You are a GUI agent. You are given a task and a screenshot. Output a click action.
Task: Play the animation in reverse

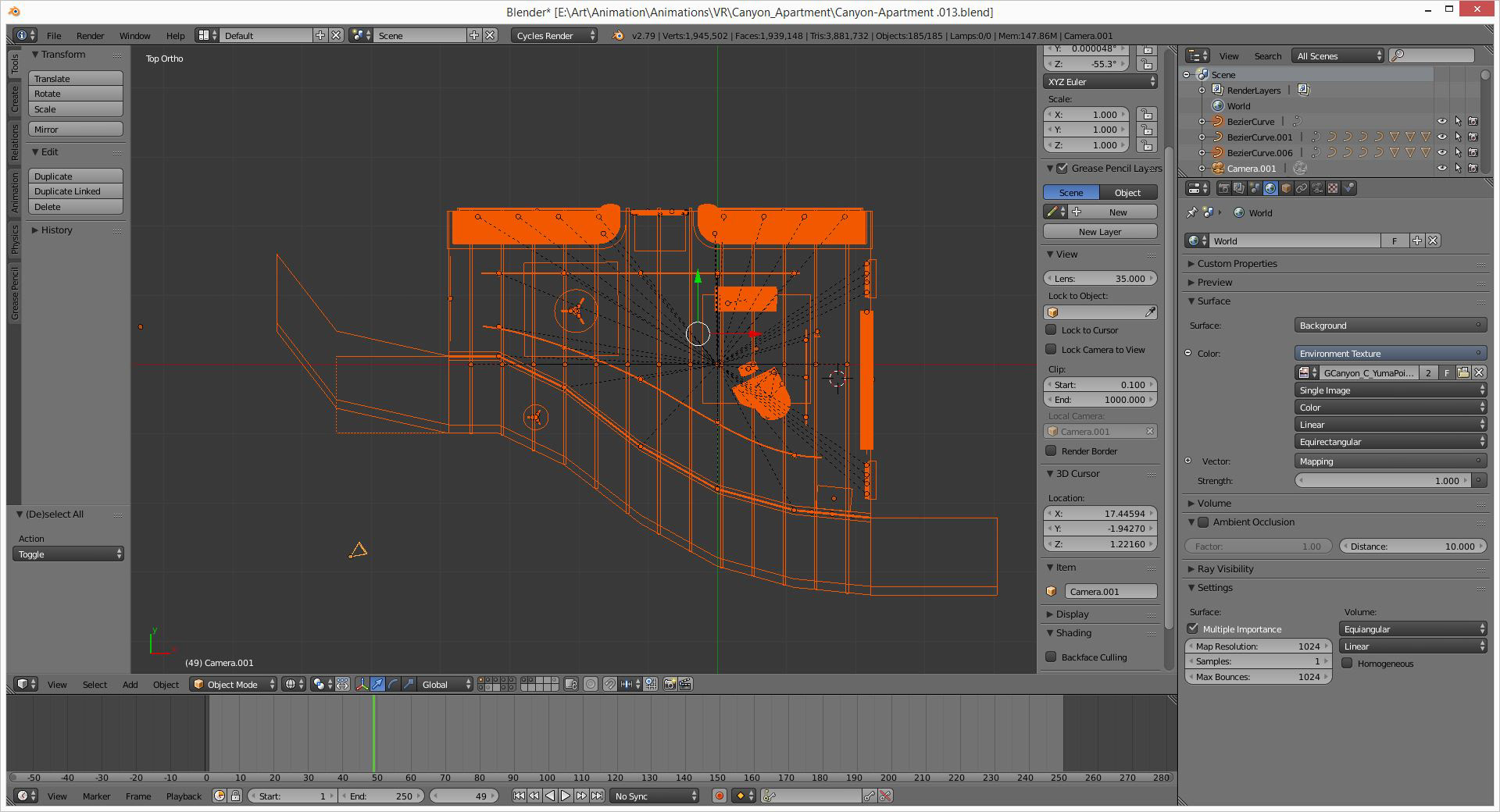pyautogui.click(x=550, y=796)
